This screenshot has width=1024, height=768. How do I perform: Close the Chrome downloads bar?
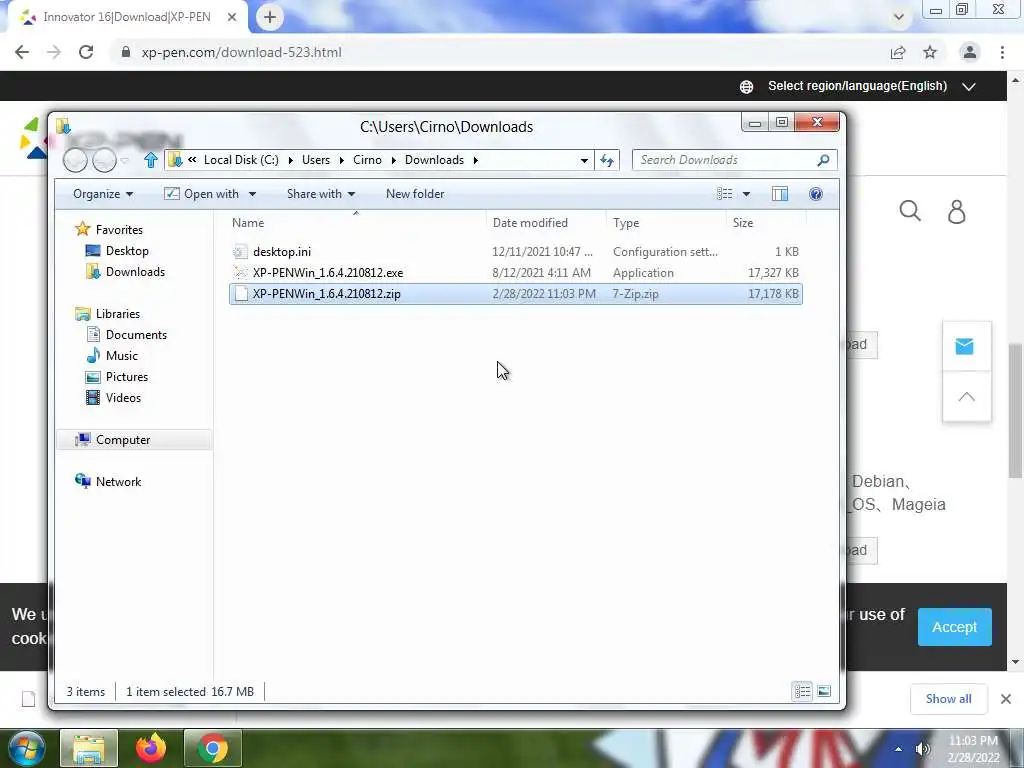pos(1006,699)
